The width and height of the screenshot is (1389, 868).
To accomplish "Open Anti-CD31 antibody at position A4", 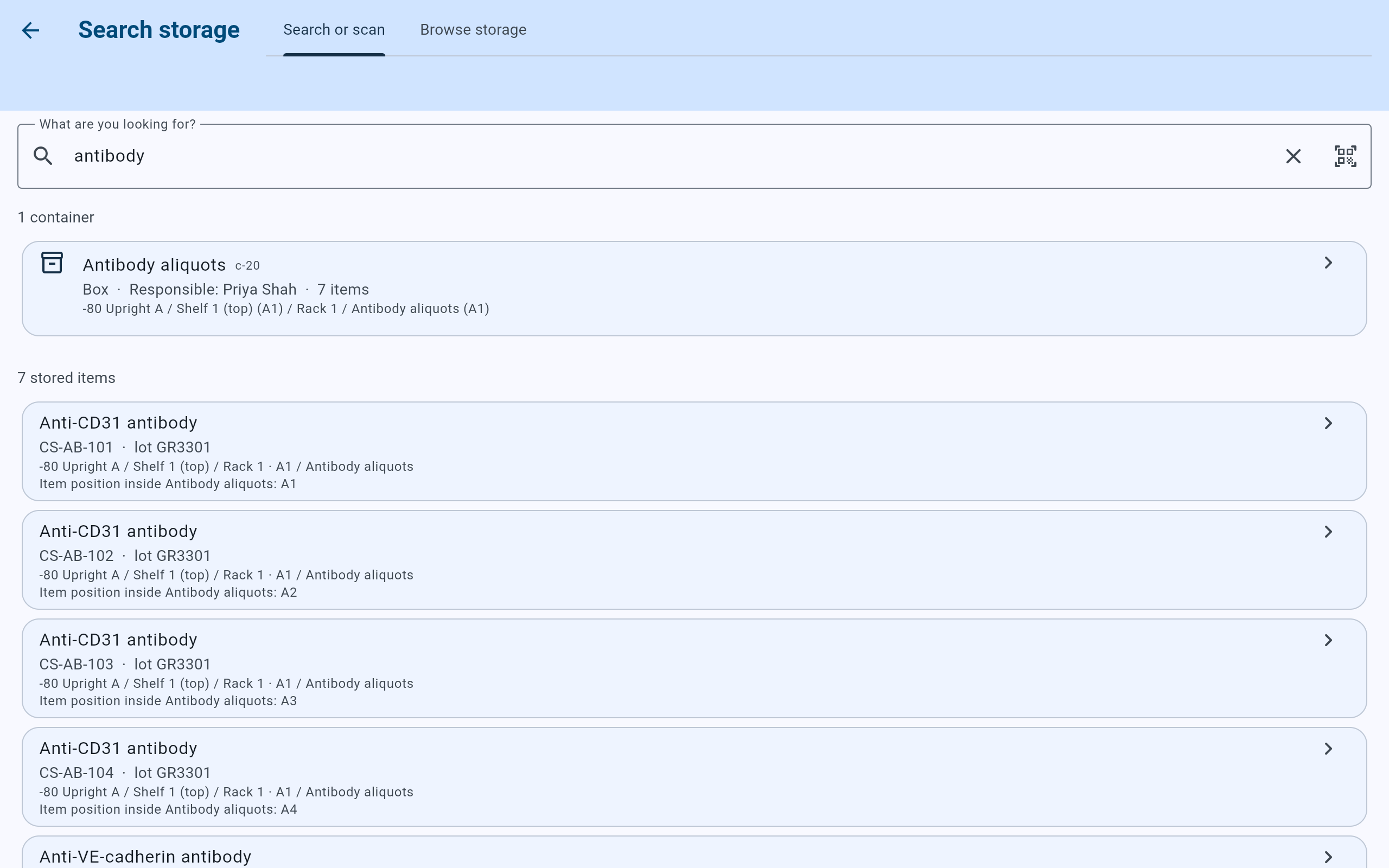I will pyautogui.click(x=694, y=777).
